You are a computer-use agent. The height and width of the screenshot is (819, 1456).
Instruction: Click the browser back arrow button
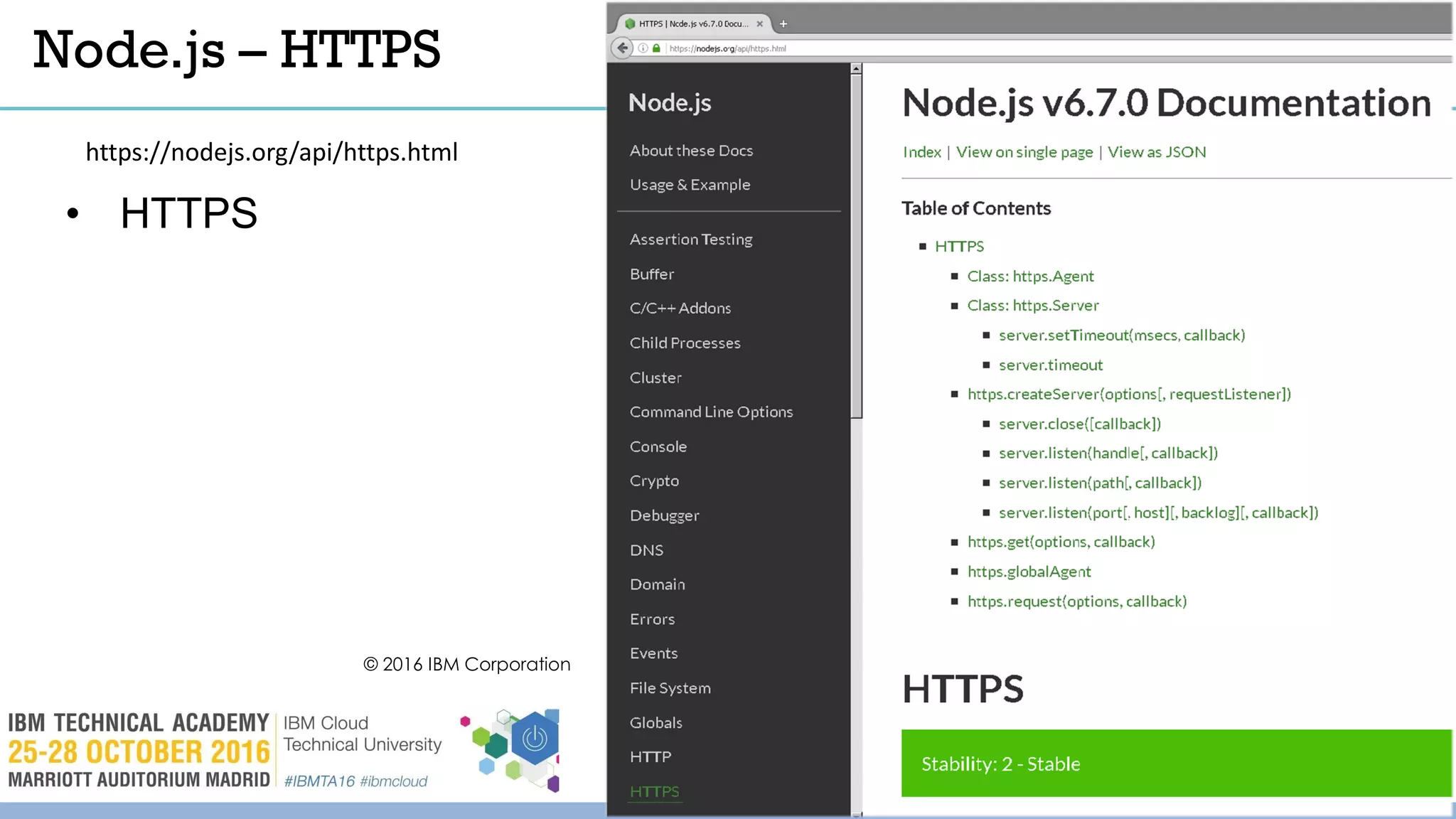coord(622,48)
